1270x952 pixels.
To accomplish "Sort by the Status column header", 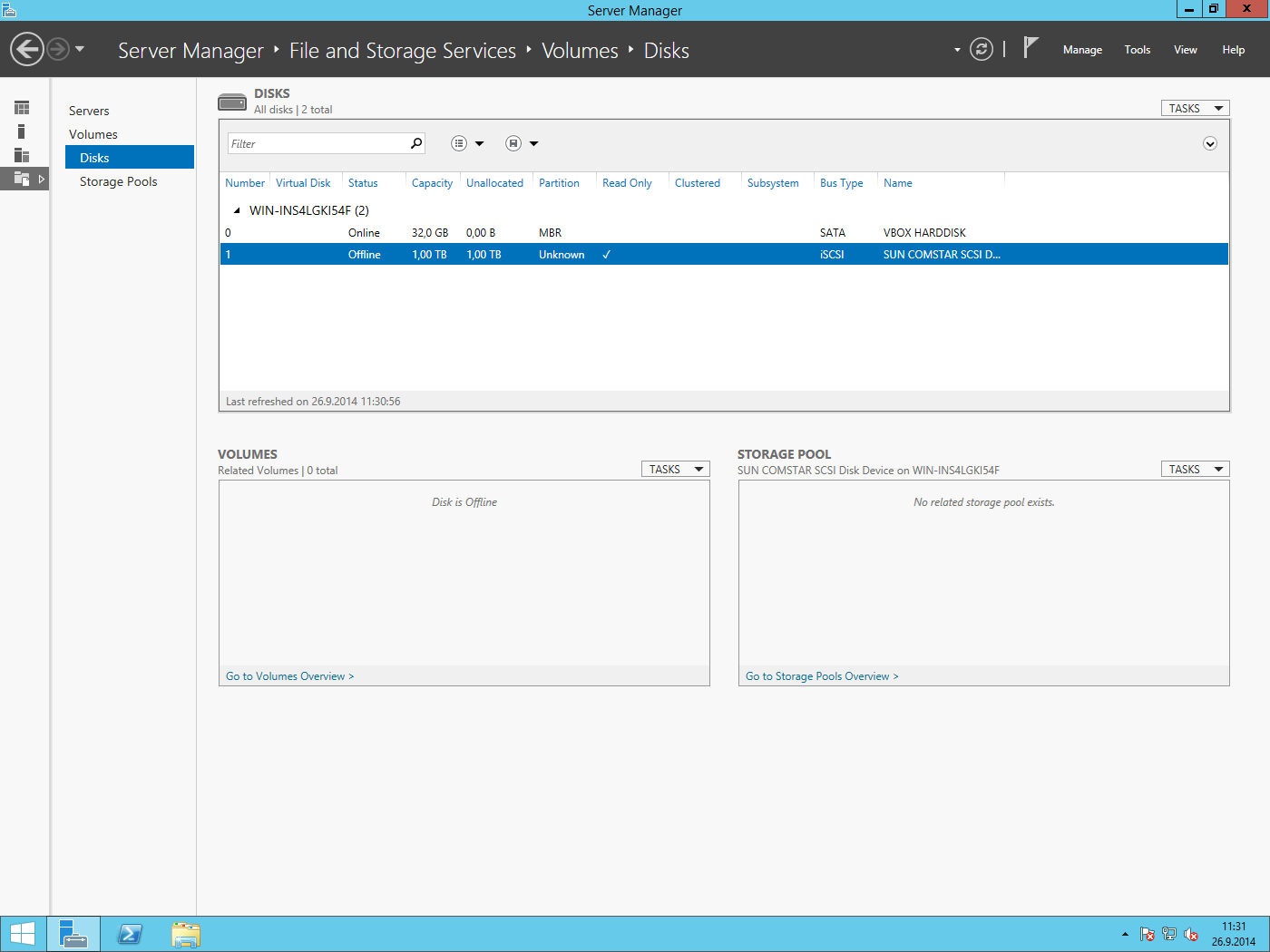I will coord(363,183).
